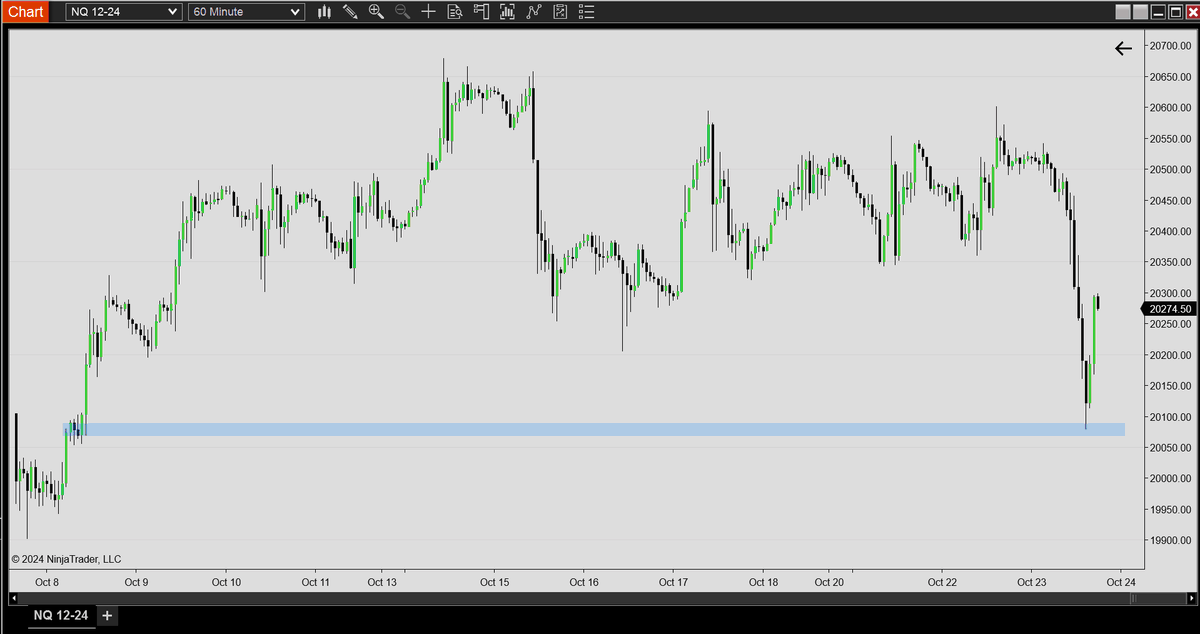Click the Oct 8 date label
1200x634 pixels.
[x=47, y=581]
